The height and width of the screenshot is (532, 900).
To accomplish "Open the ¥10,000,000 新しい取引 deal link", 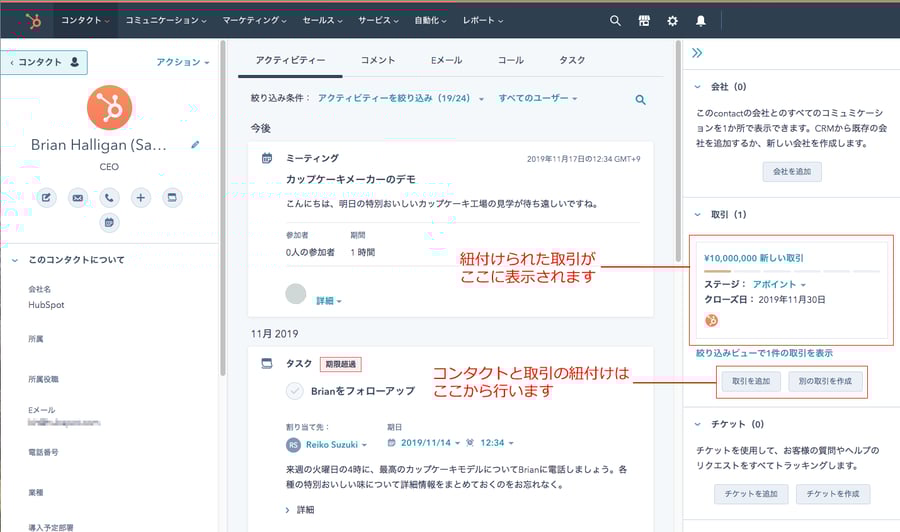I will (754, 258).
